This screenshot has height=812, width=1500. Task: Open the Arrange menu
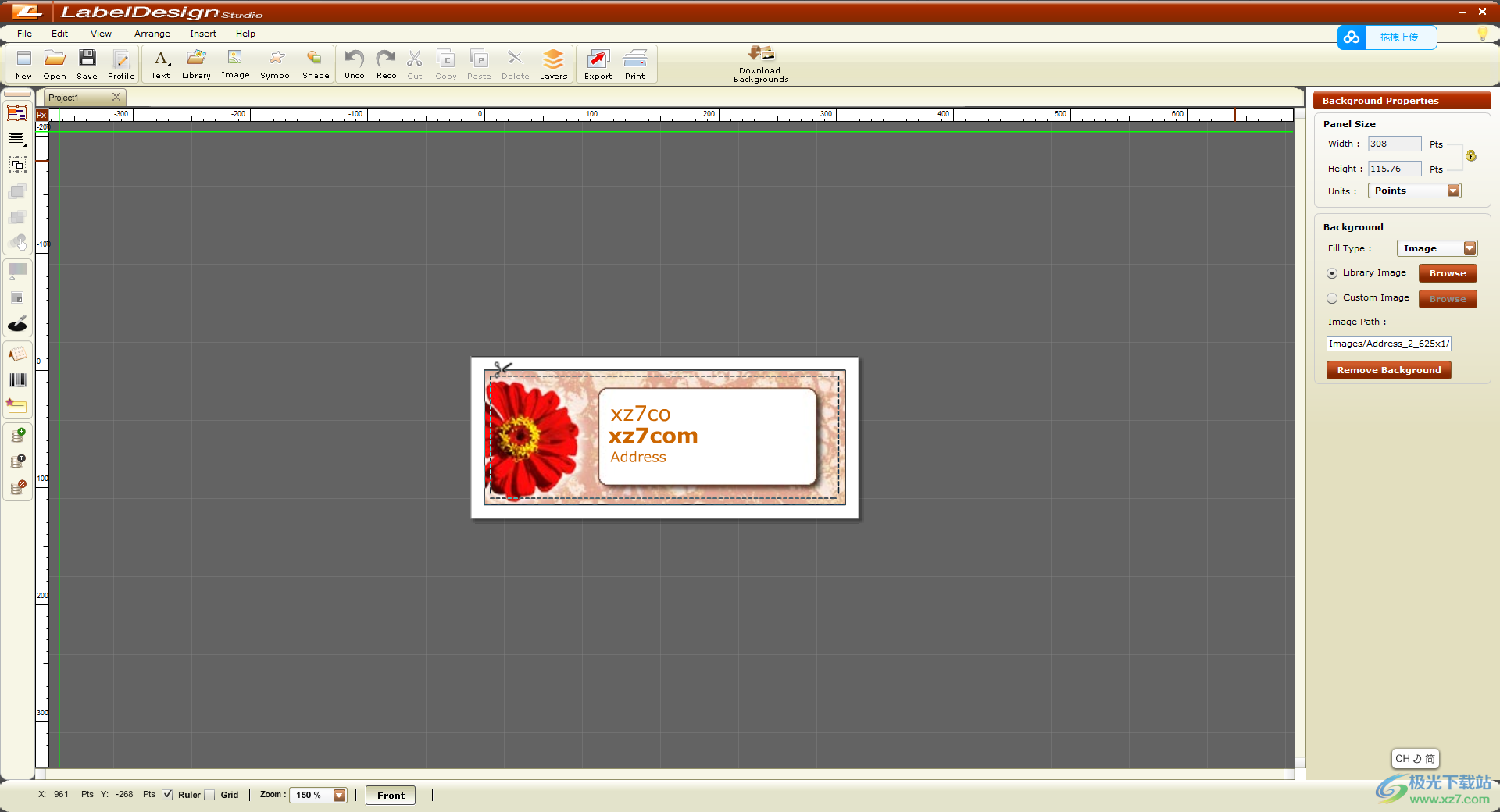pos(152,34)
